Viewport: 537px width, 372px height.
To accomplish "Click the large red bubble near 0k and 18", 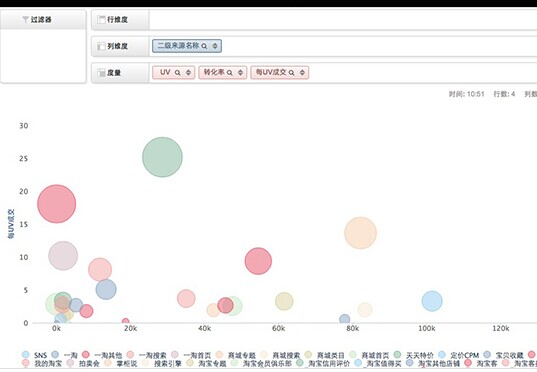I will tap(57, 204).
